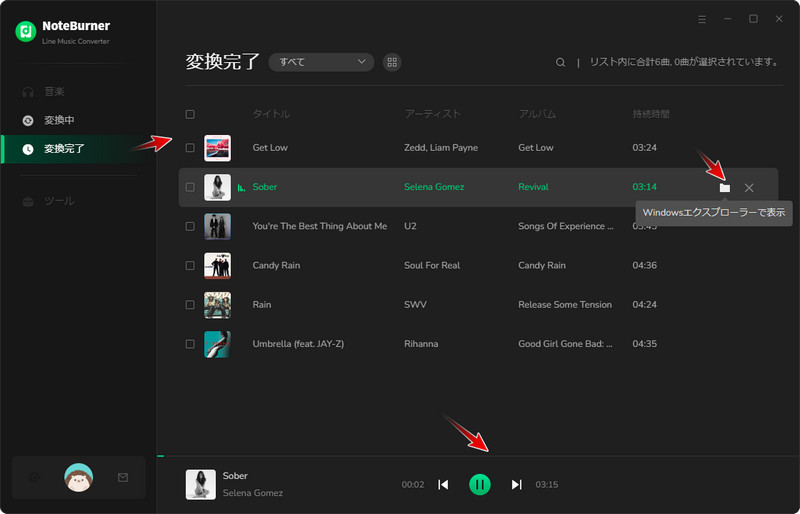Sort by アルバム column header
This screenshot has width=800, height=514.
pos(537,114)
